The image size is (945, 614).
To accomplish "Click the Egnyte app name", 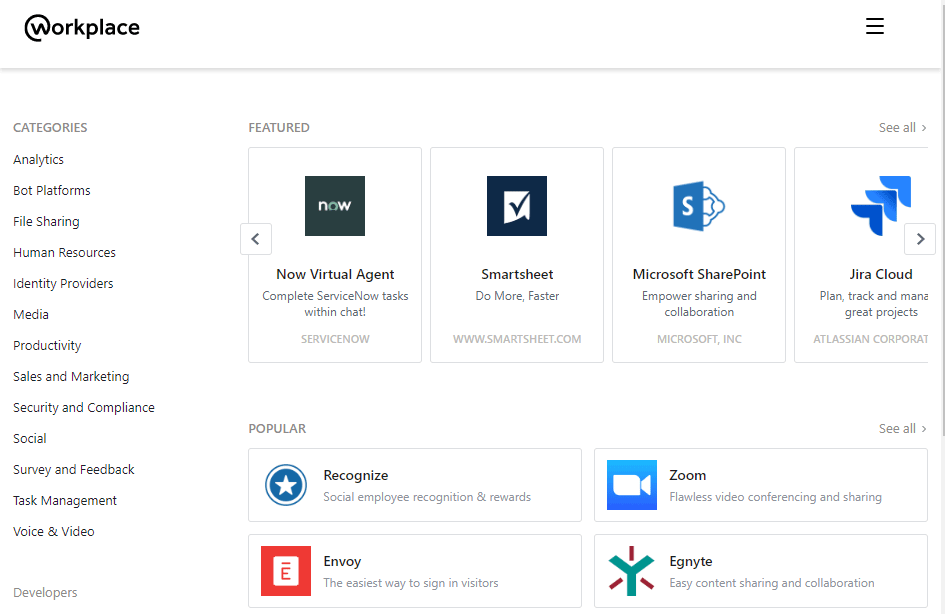I will (691, 562).
